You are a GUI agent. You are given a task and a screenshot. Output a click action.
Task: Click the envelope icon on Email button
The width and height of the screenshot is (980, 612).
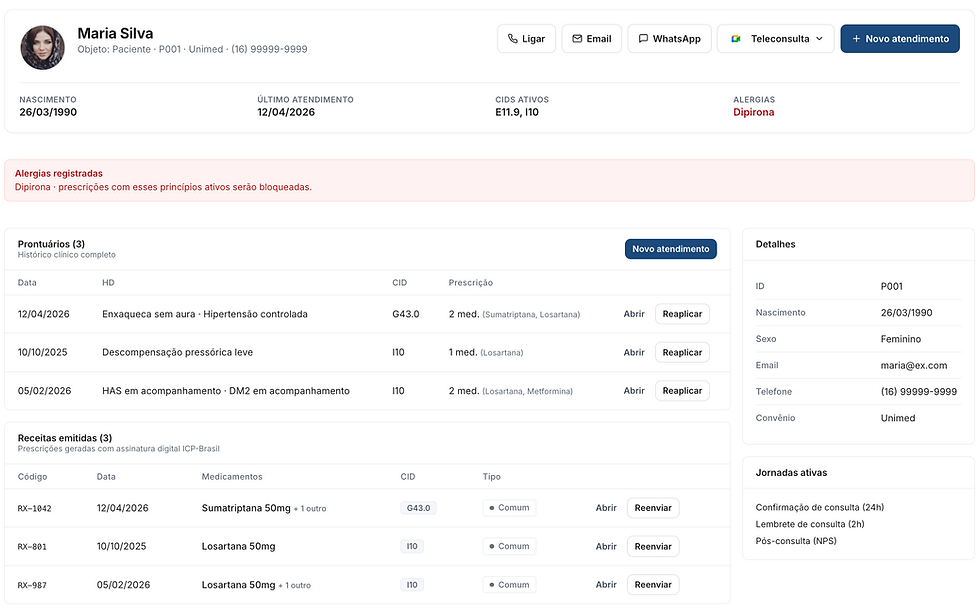(x=577, y=39)
